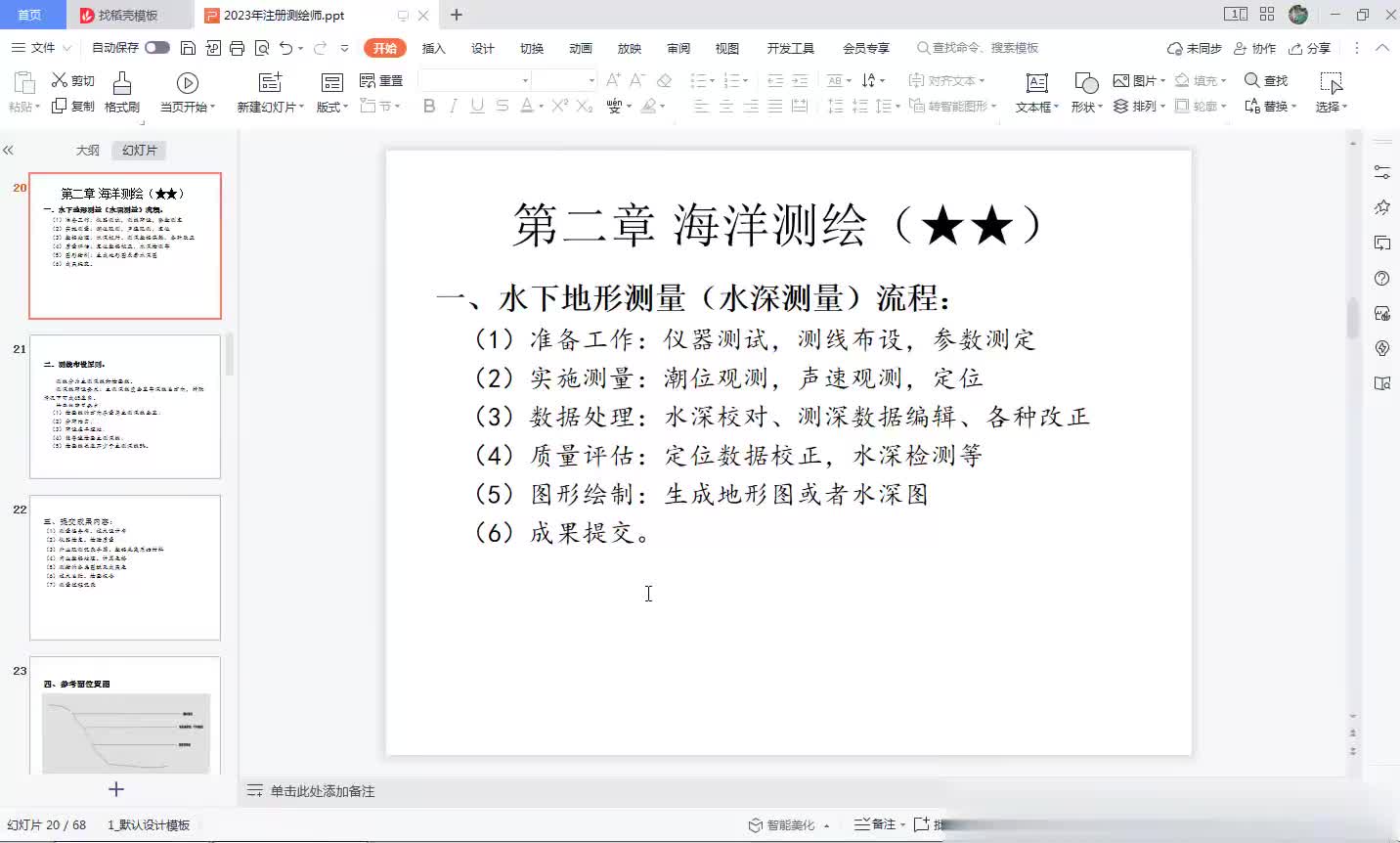Expand the font name dropdown box
The height and width of the screenshot is (843, 1400).
click(x=525, y=80)
